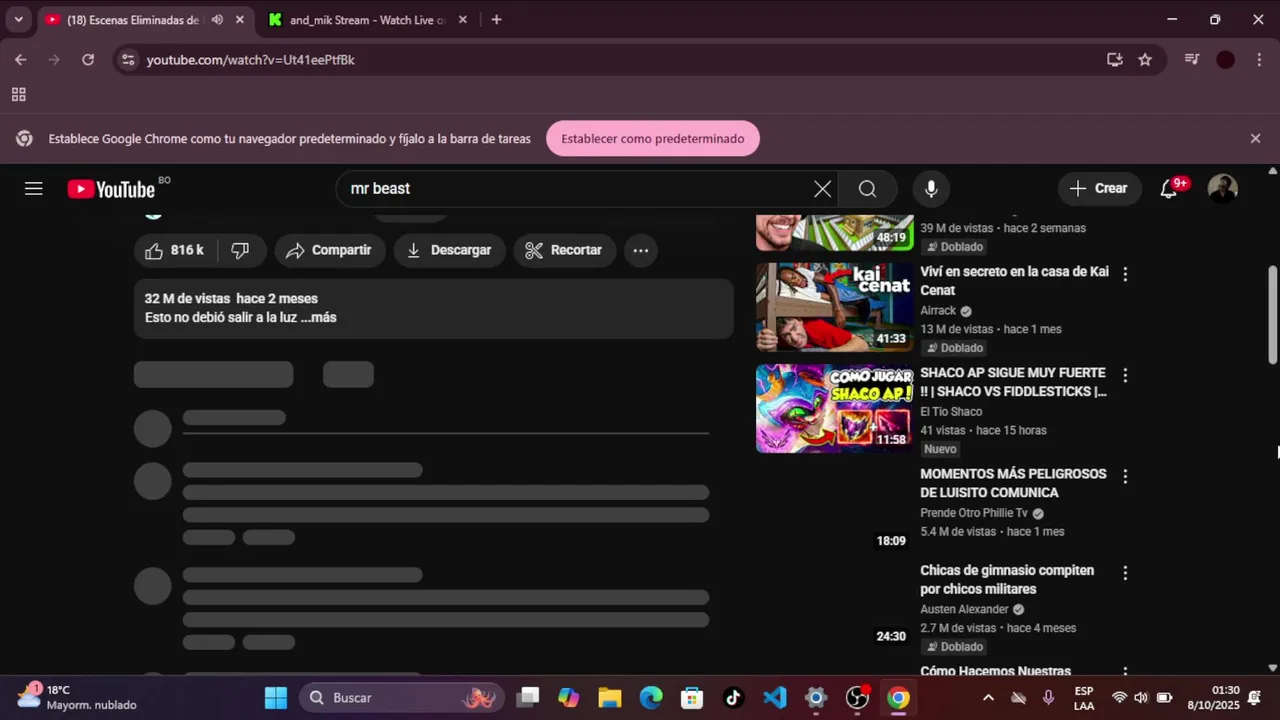Close the and_mik Stream tab

[462, 20]
